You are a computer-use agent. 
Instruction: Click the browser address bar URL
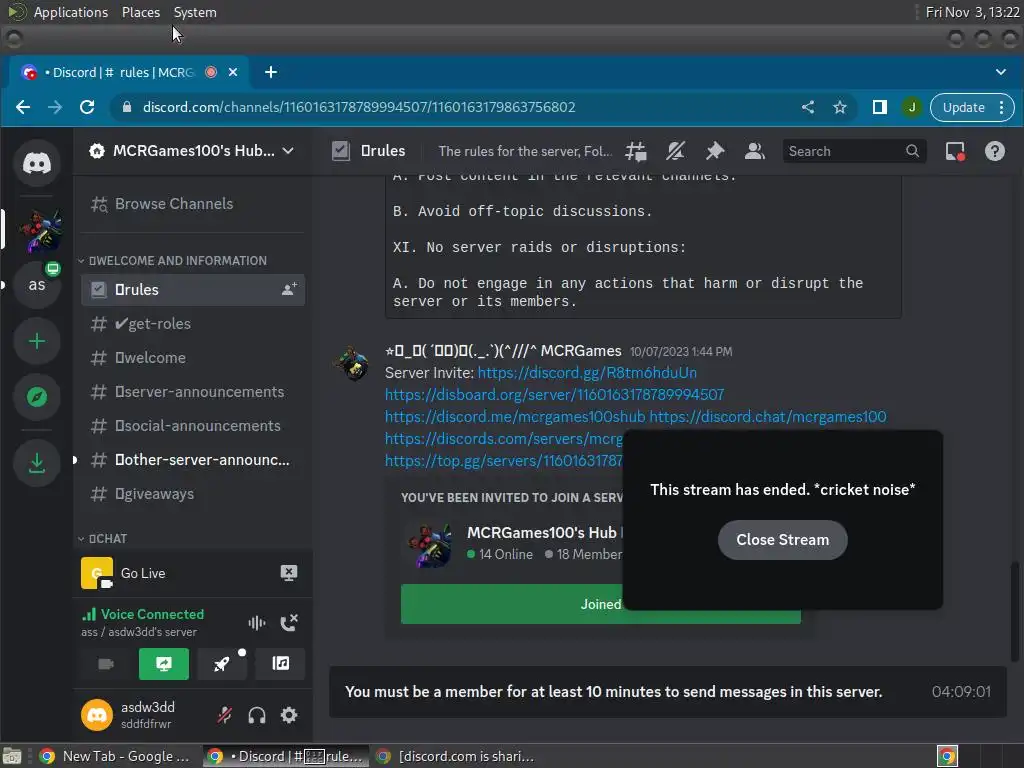point(359,107)
